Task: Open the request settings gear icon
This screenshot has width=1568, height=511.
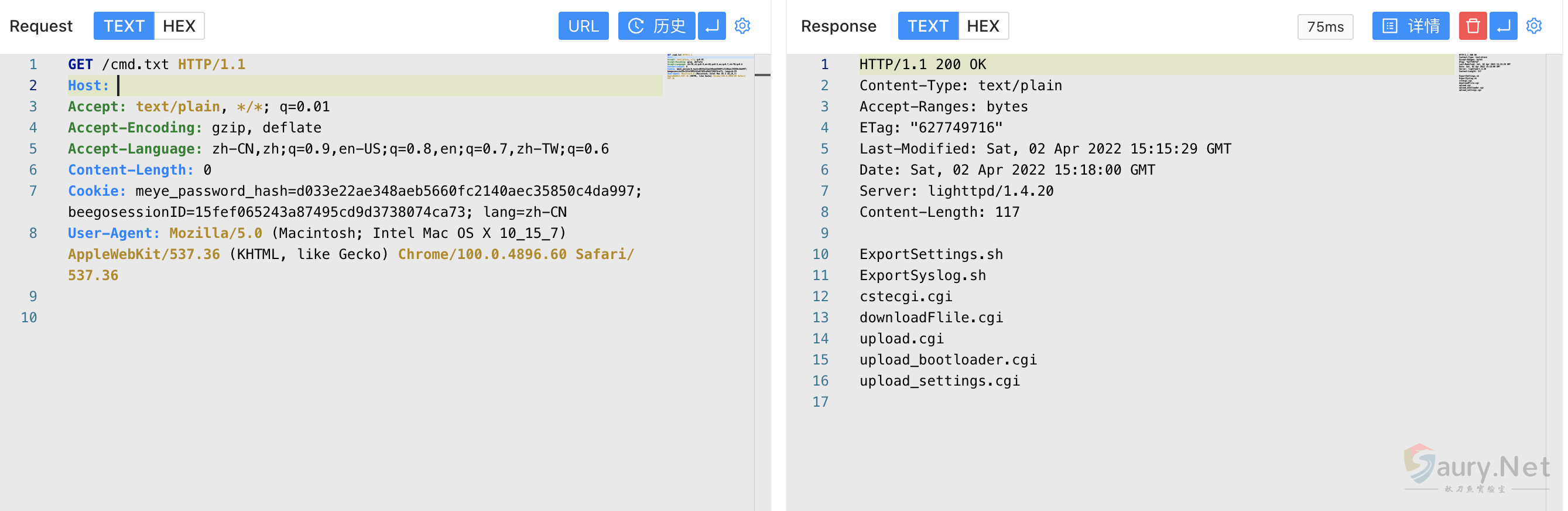Action: tap(742, 26)
